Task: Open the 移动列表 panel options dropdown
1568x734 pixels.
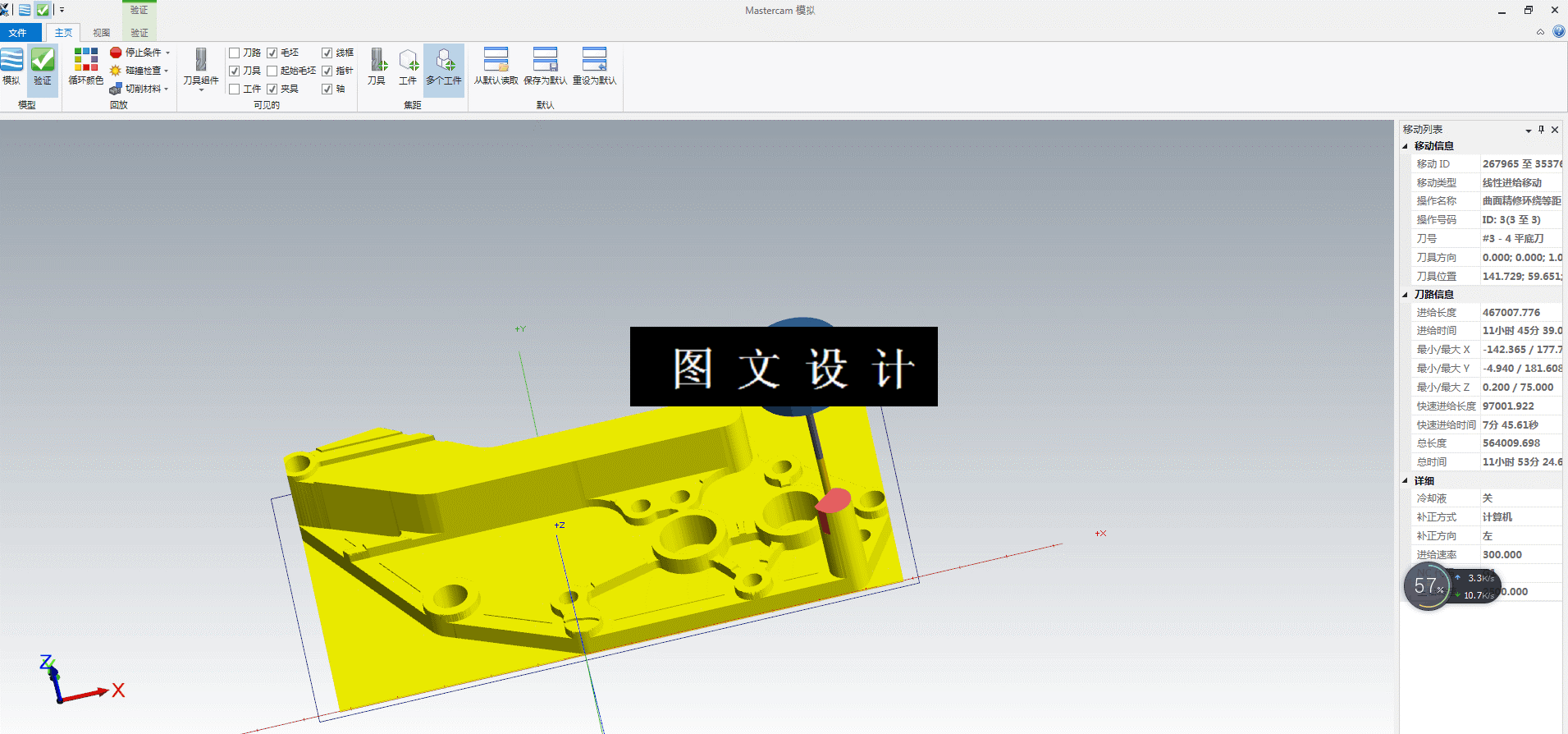Action: (x=1528, y=131)
